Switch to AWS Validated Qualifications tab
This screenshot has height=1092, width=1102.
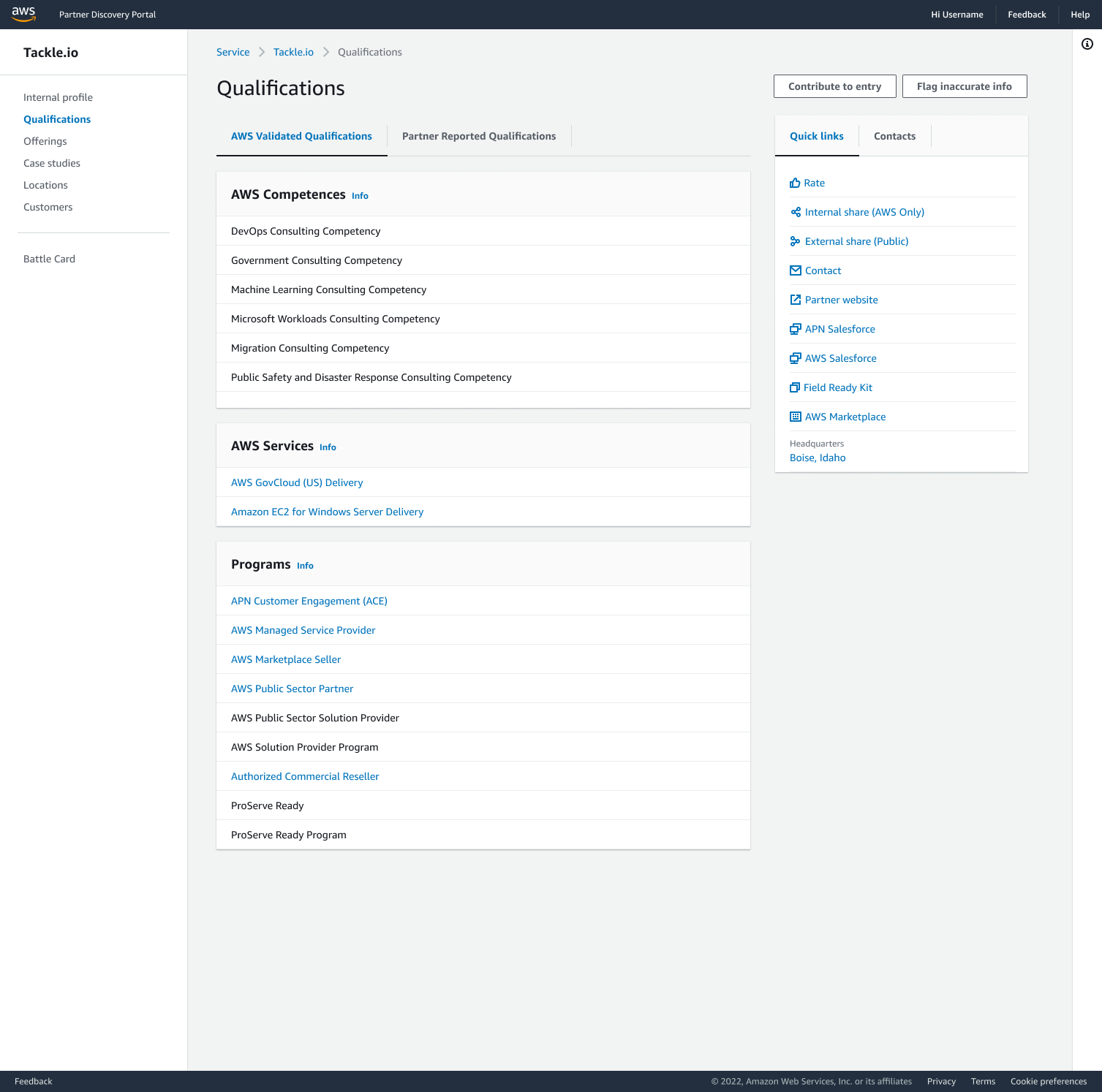coord(301,136)
